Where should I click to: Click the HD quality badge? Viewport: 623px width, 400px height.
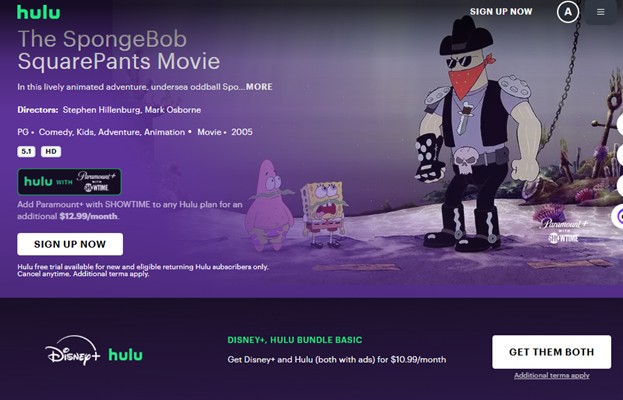[x=51, y=151]
